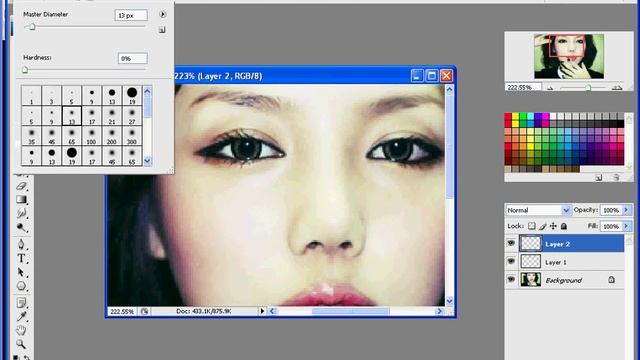Click the Background layer thumbnail
The height and width of the screenshot is (360, 640).
pyautogui.click(x=531, y=280)
